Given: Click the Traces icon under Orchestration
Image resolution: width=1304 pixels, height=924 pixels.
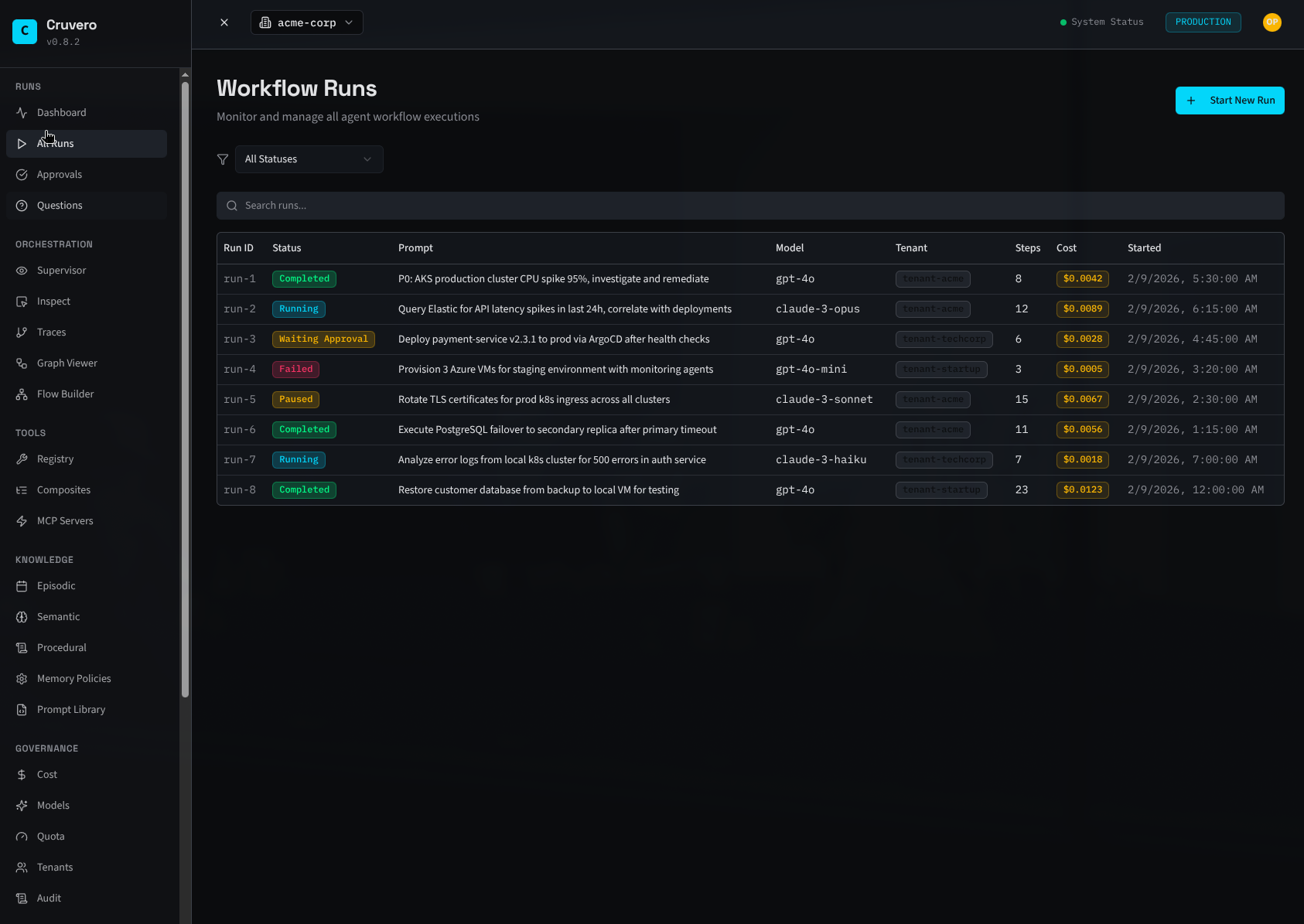Looking at the screenshot, I should tap(22, 332).
